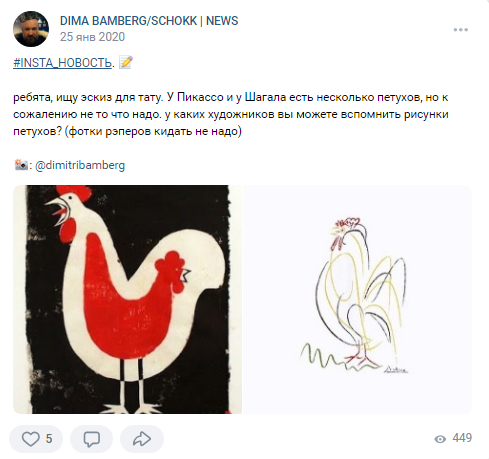Click the camera emoji before the mention
The height and width of the screenshot is (459, 489).
[x=21, y=165]
